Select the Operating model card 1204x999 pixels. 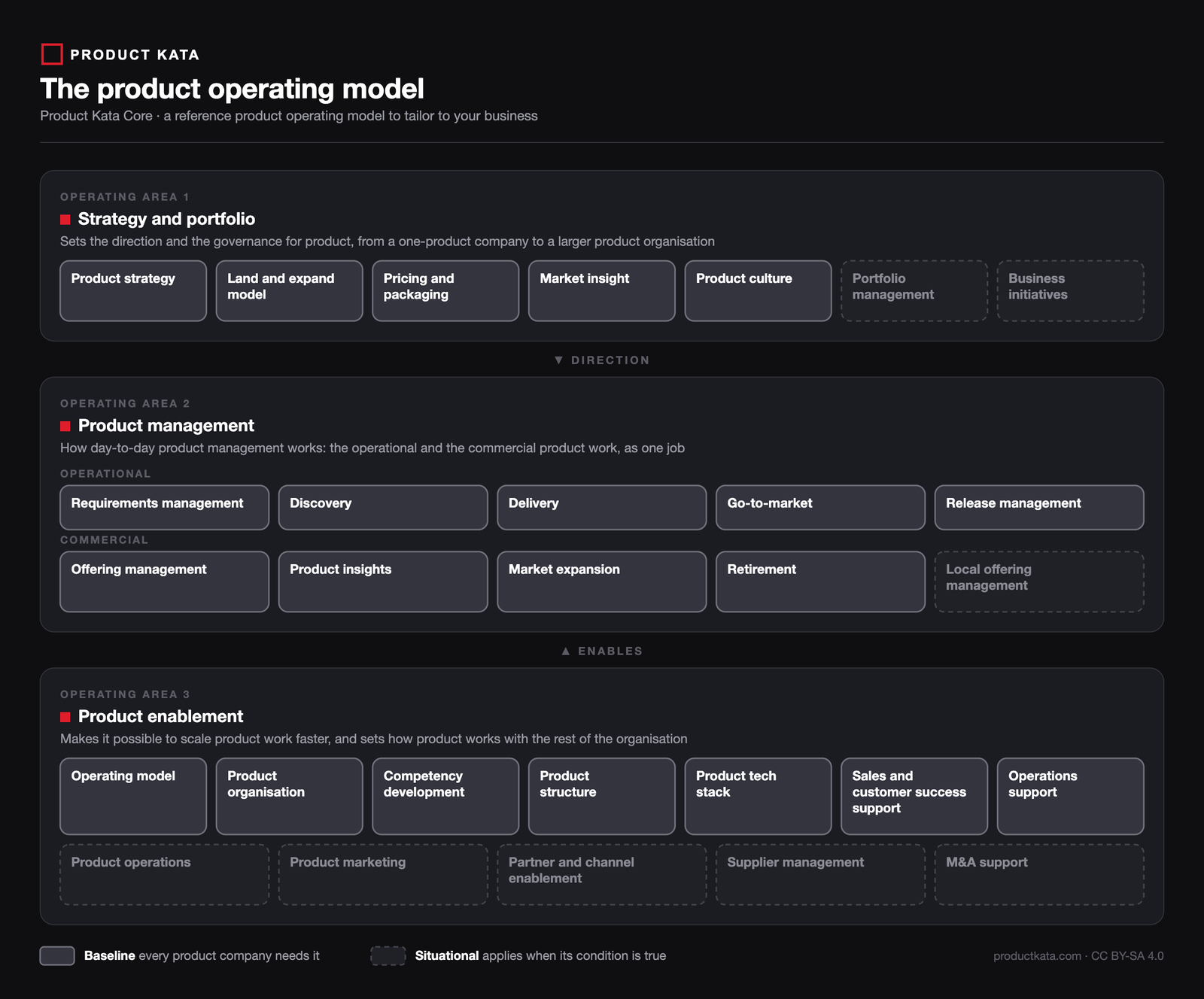[x=133, y=797]
